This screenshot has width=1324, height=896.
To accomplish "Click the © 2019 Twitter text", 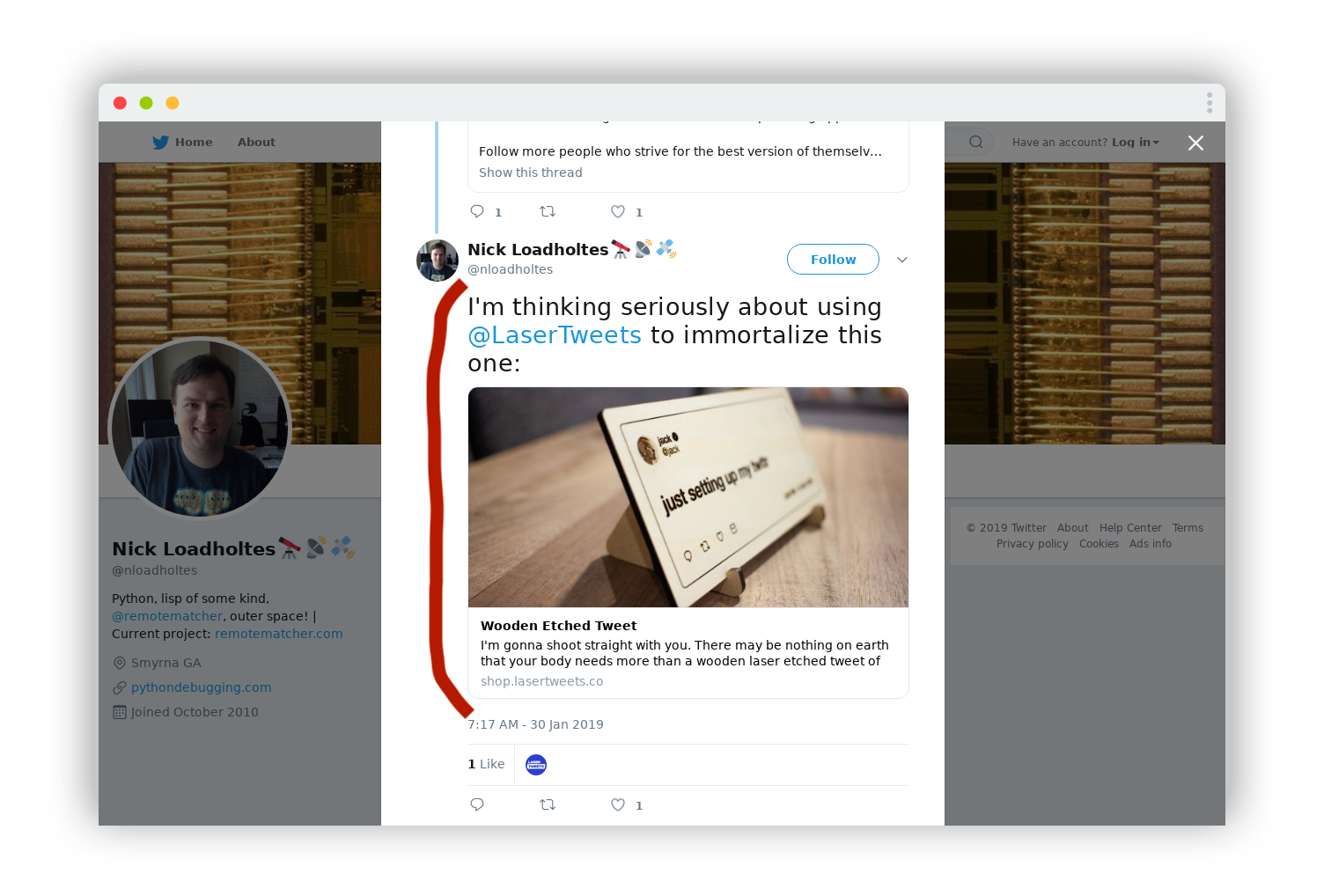I will pos(1007,528).
